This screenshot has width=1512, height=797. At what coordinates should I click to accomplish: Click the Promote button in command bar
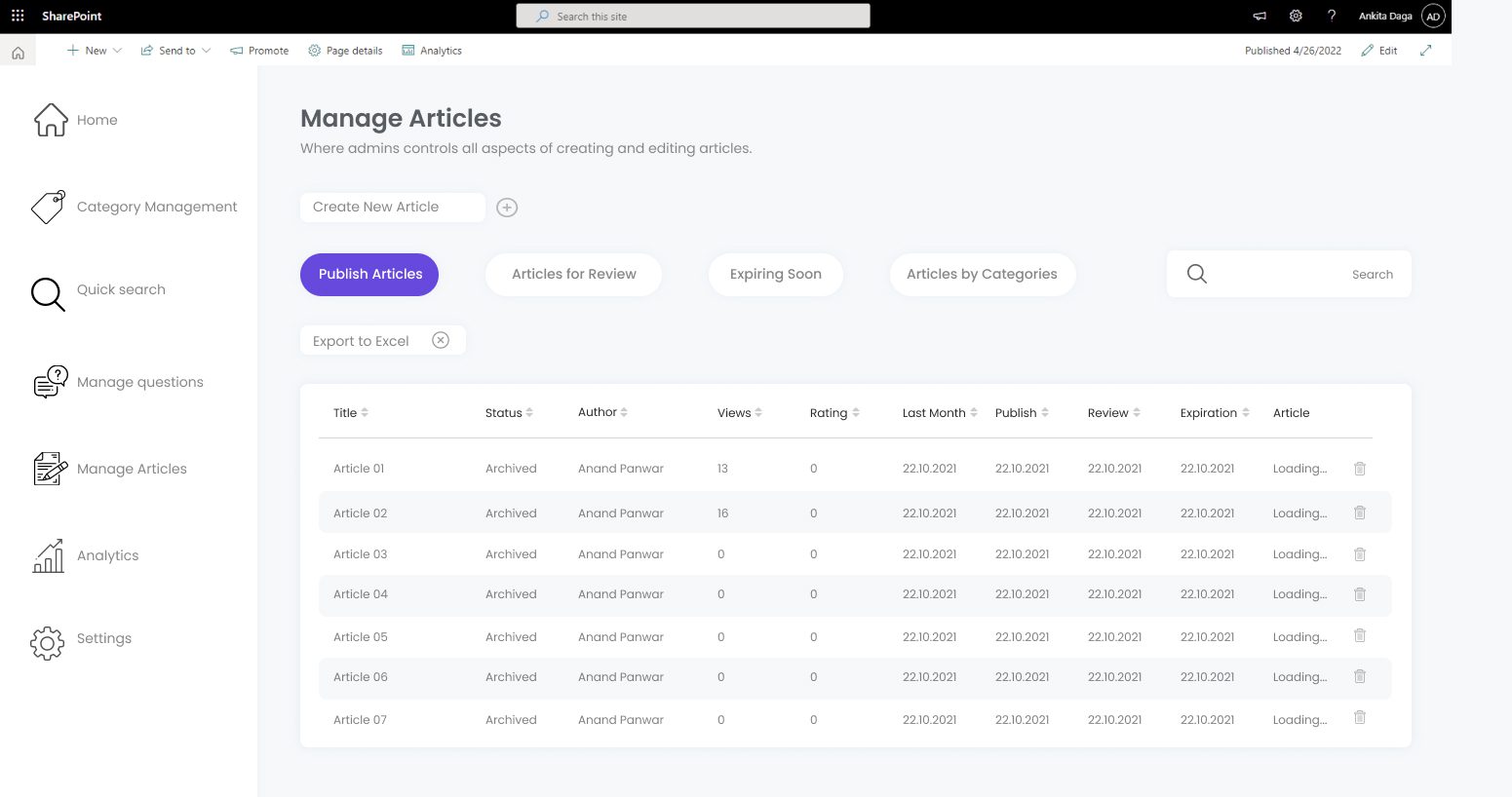click(x=259, y=51)
